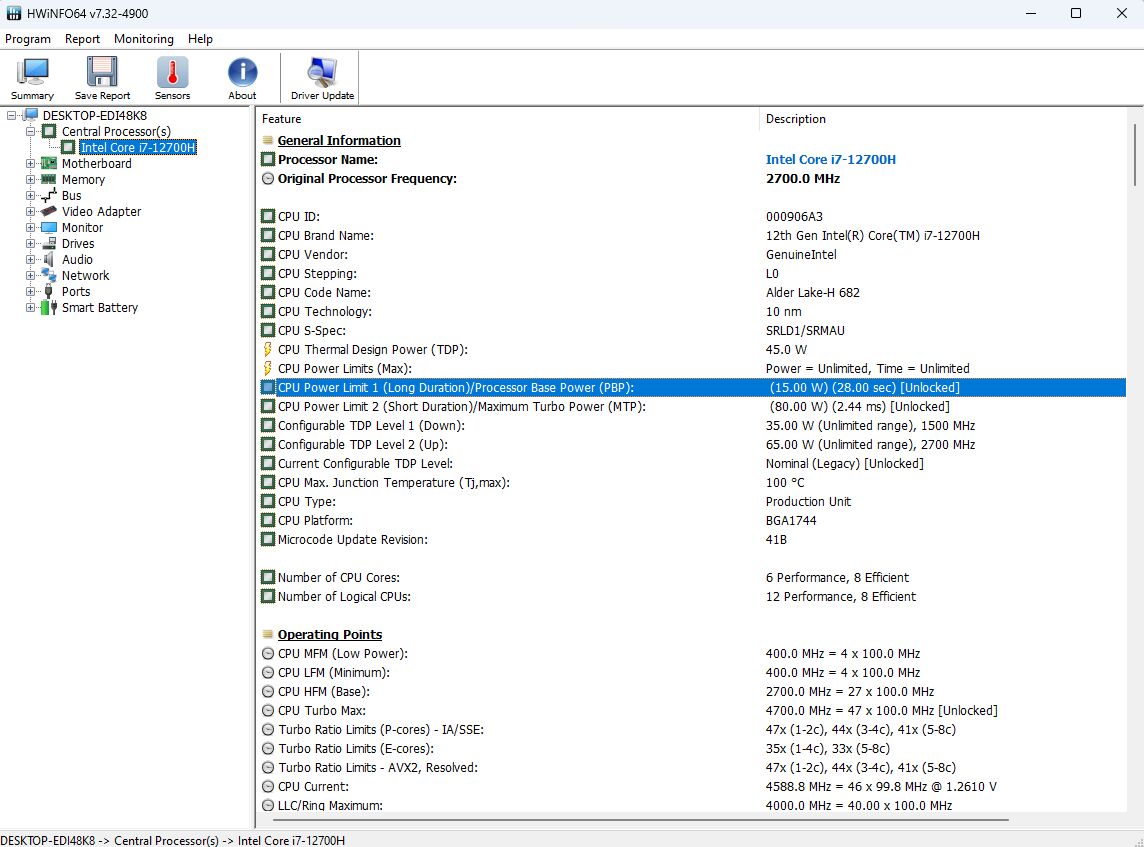Click the DESKTOP-EDI48K8 computer icon
This screenshot has height=847, width=1144.
click(x=31, y=115)
